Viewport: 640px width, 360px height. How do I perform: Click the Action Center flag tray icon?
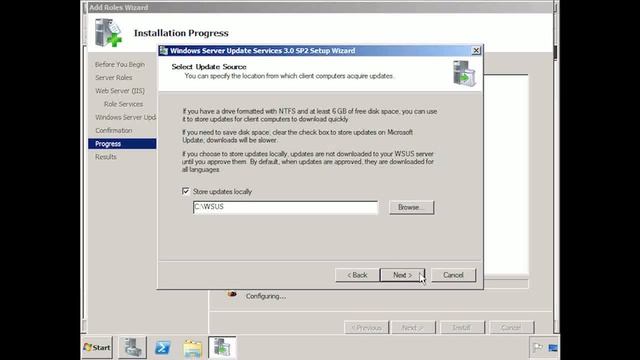[x=538, y=348]
